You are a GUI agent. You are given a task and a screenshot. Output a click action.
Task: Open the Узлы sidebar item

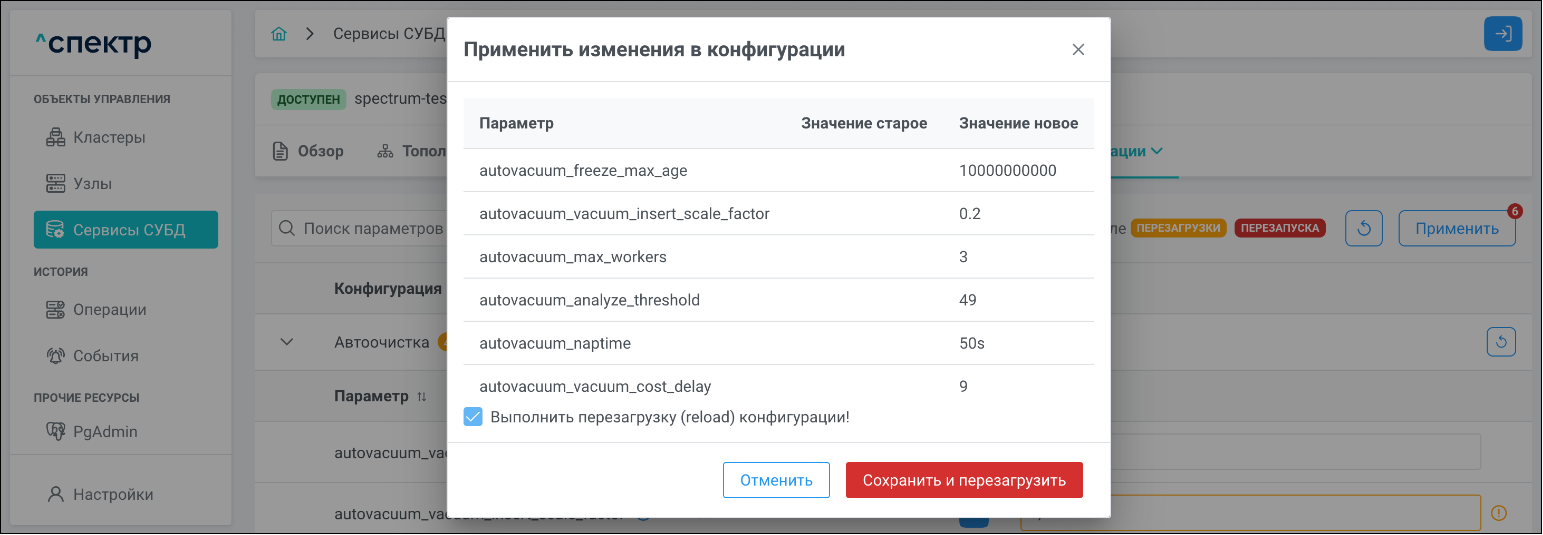[125, 184]
